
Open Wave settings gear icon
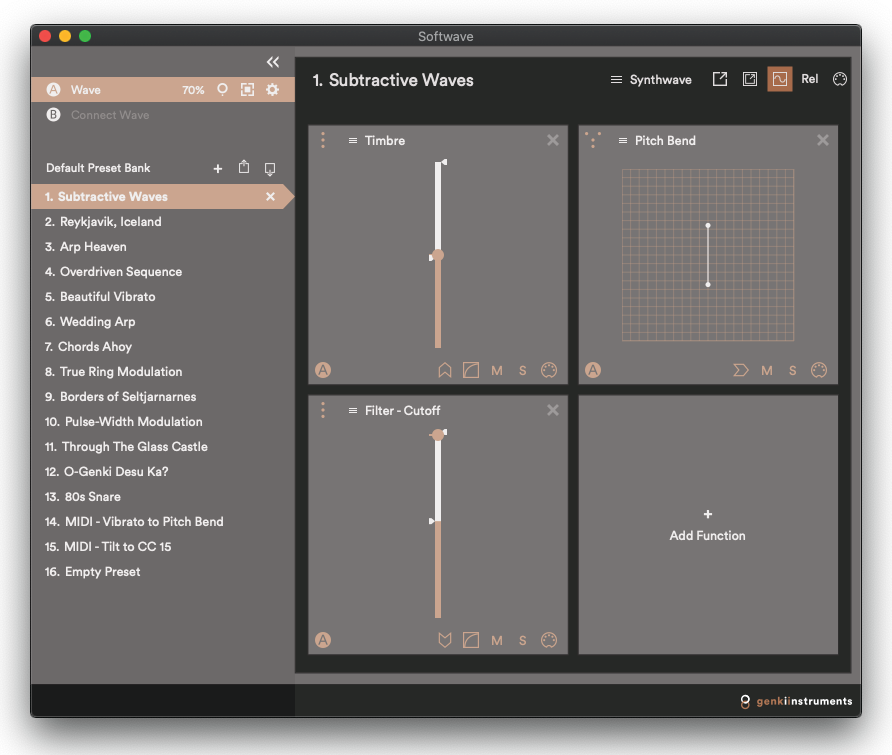click(x=272, y=89)
